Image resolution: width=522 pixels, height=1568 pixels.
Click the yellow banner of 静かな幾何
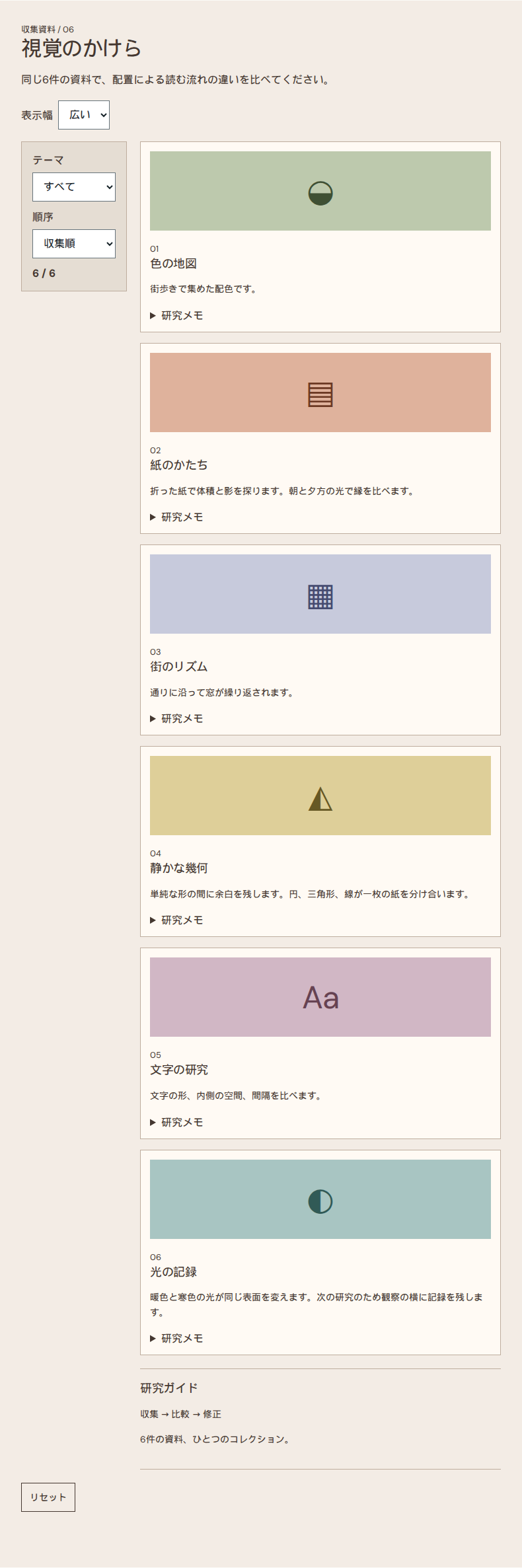click(320, 796)
